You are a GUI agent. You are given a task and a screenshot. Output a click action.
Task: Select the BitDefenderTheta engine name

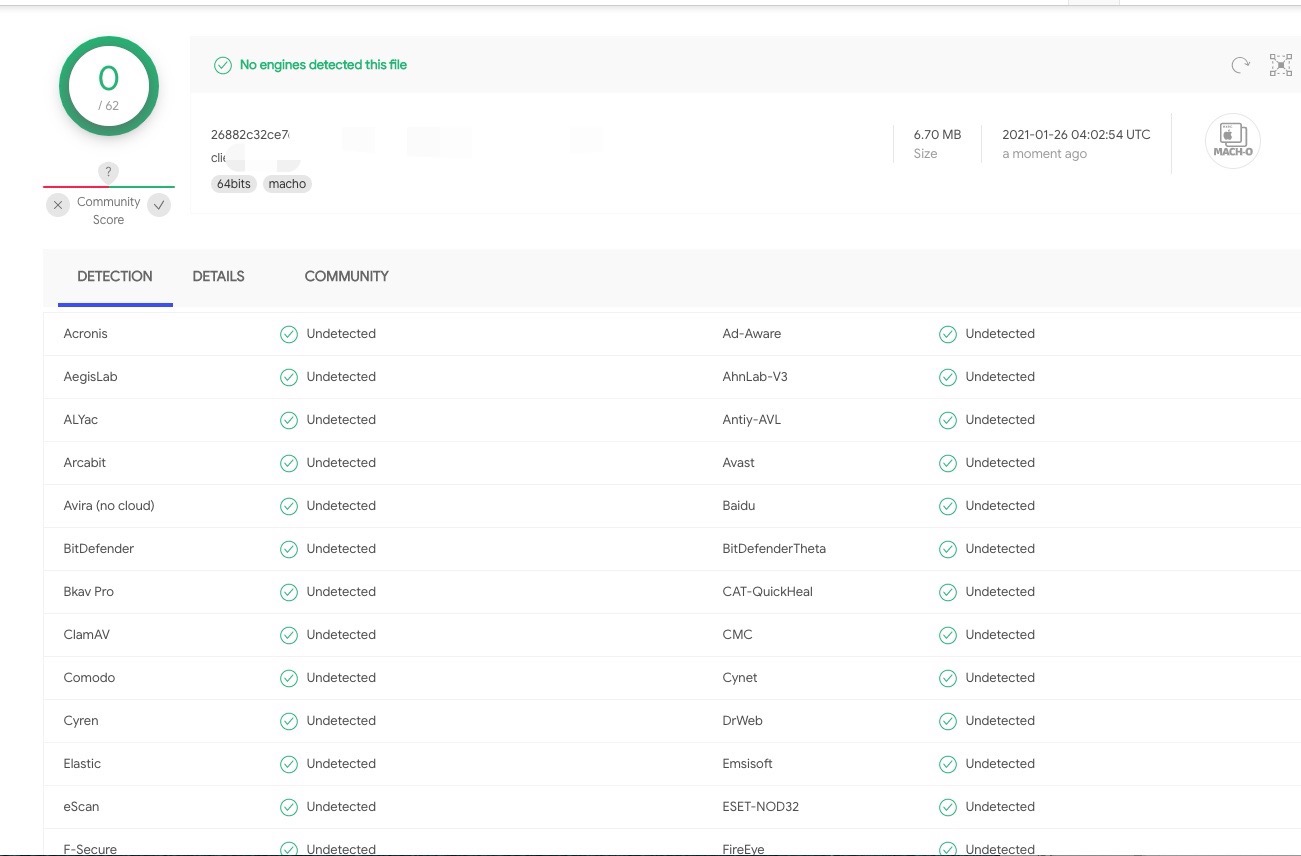click(x=774, y=549)
